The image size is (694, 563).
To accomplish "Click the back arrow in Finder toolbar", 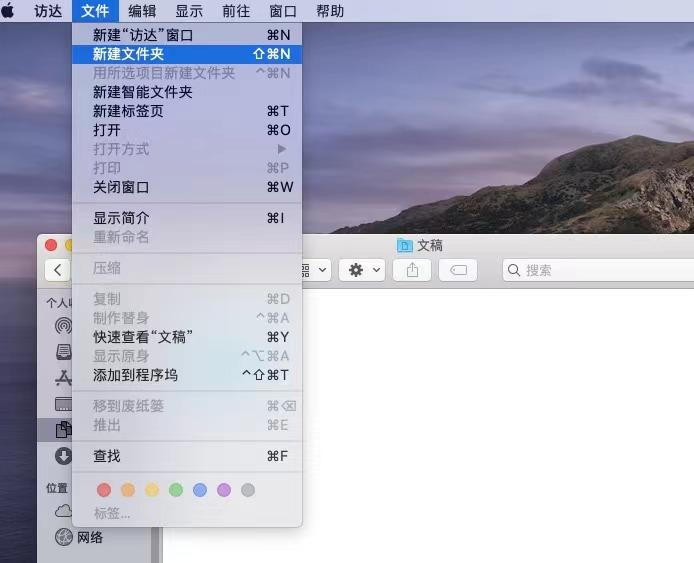I will pyautogui.click(x=58, y=270).
